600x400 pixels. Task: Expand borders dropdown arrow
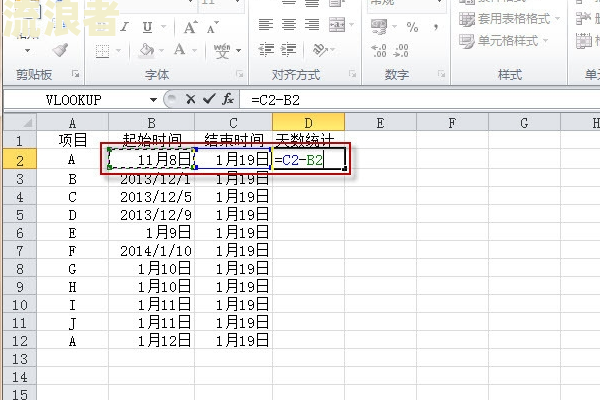(118, 51)
